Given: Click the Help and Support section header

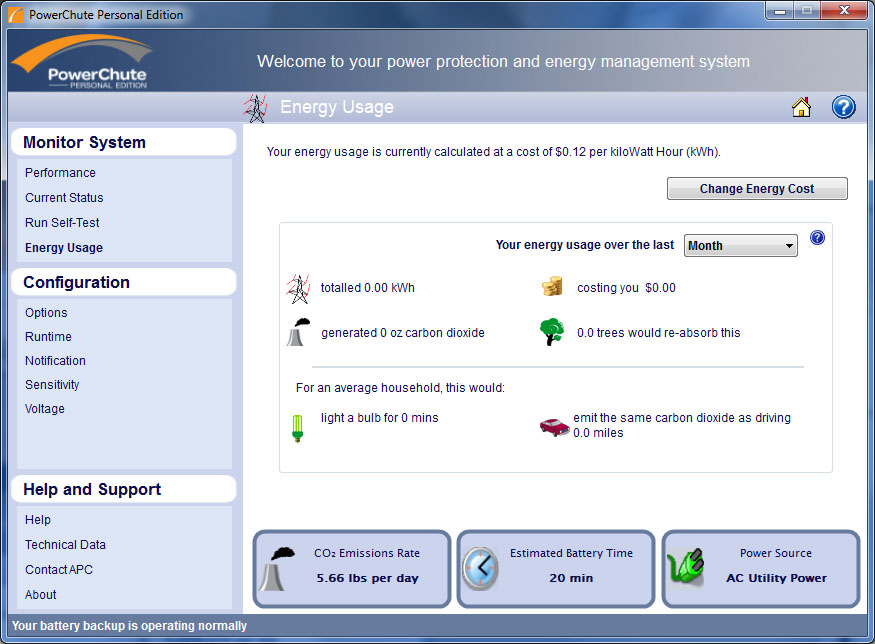Looking at the screenshot, I should pos(124,489).
